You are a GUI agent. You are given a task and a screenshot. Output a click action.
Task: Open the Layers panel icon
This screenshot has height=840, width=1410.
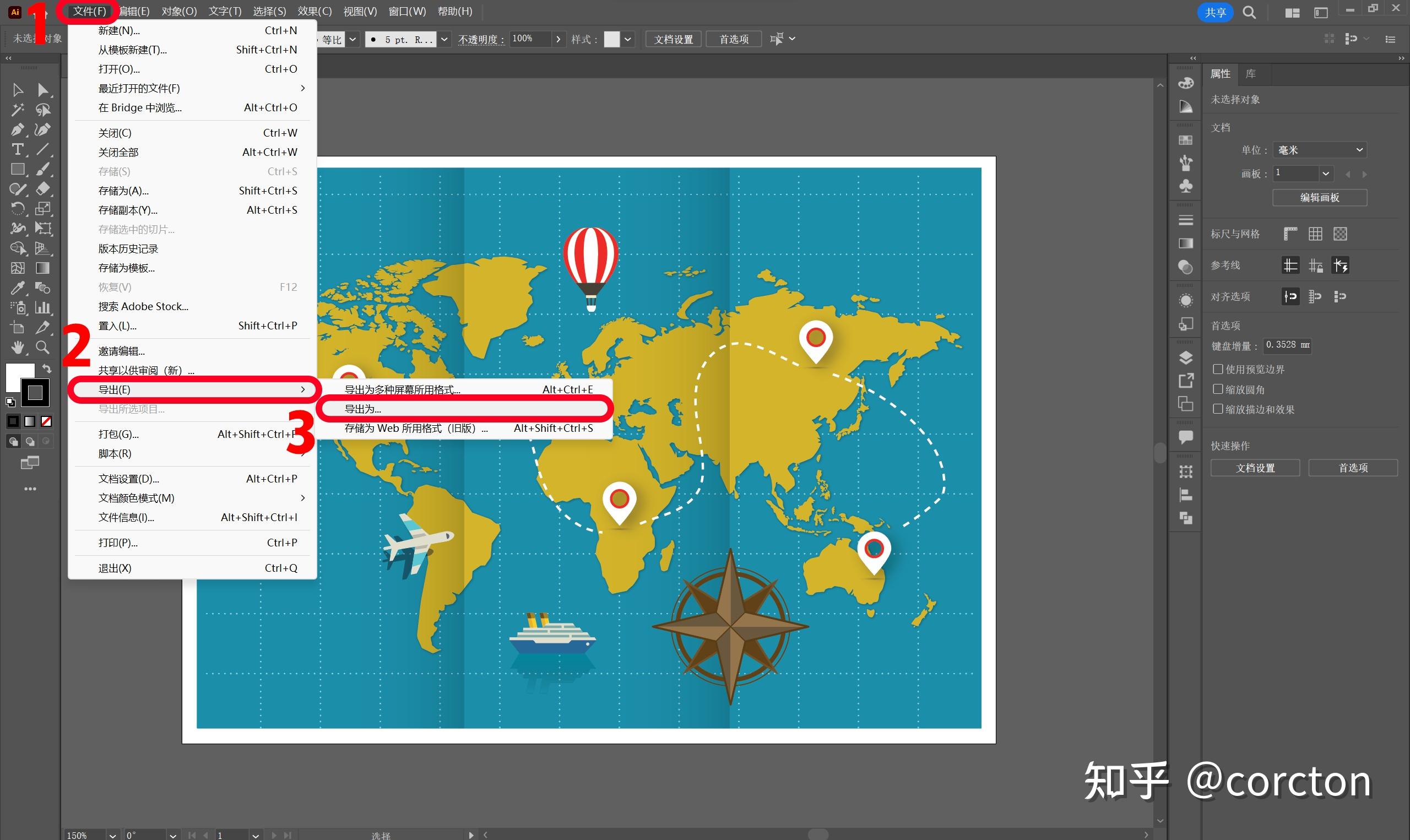(1185, 357)
